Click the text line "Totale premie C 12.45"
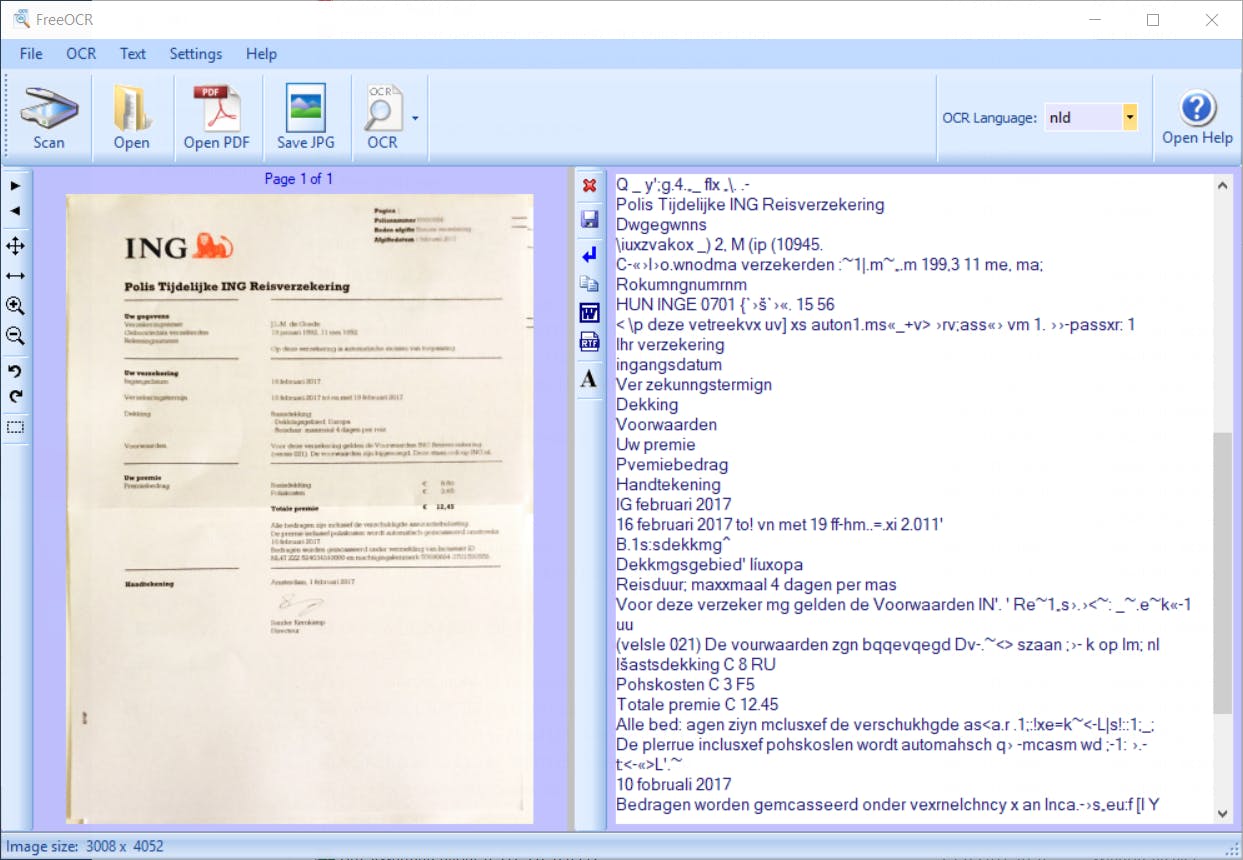Screen dimensions: 1243x860 pos(697,704)
